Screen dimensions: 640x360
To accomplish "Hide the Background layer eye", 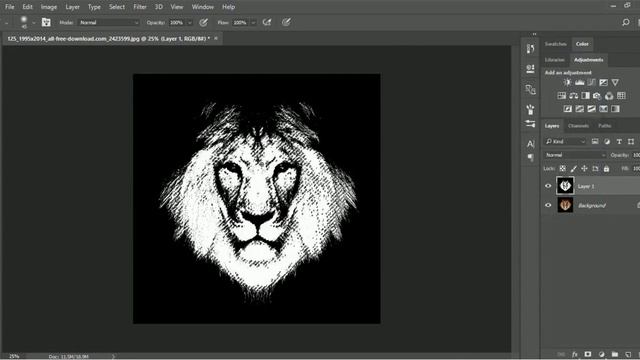I will click(x=548, y=205).
